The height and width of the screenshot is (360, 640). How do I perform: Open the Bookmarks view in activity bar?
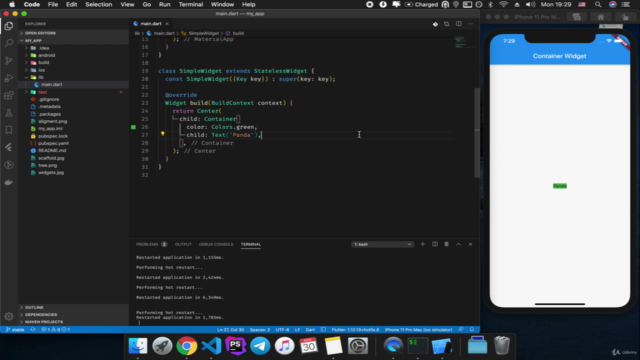[9, 130]
